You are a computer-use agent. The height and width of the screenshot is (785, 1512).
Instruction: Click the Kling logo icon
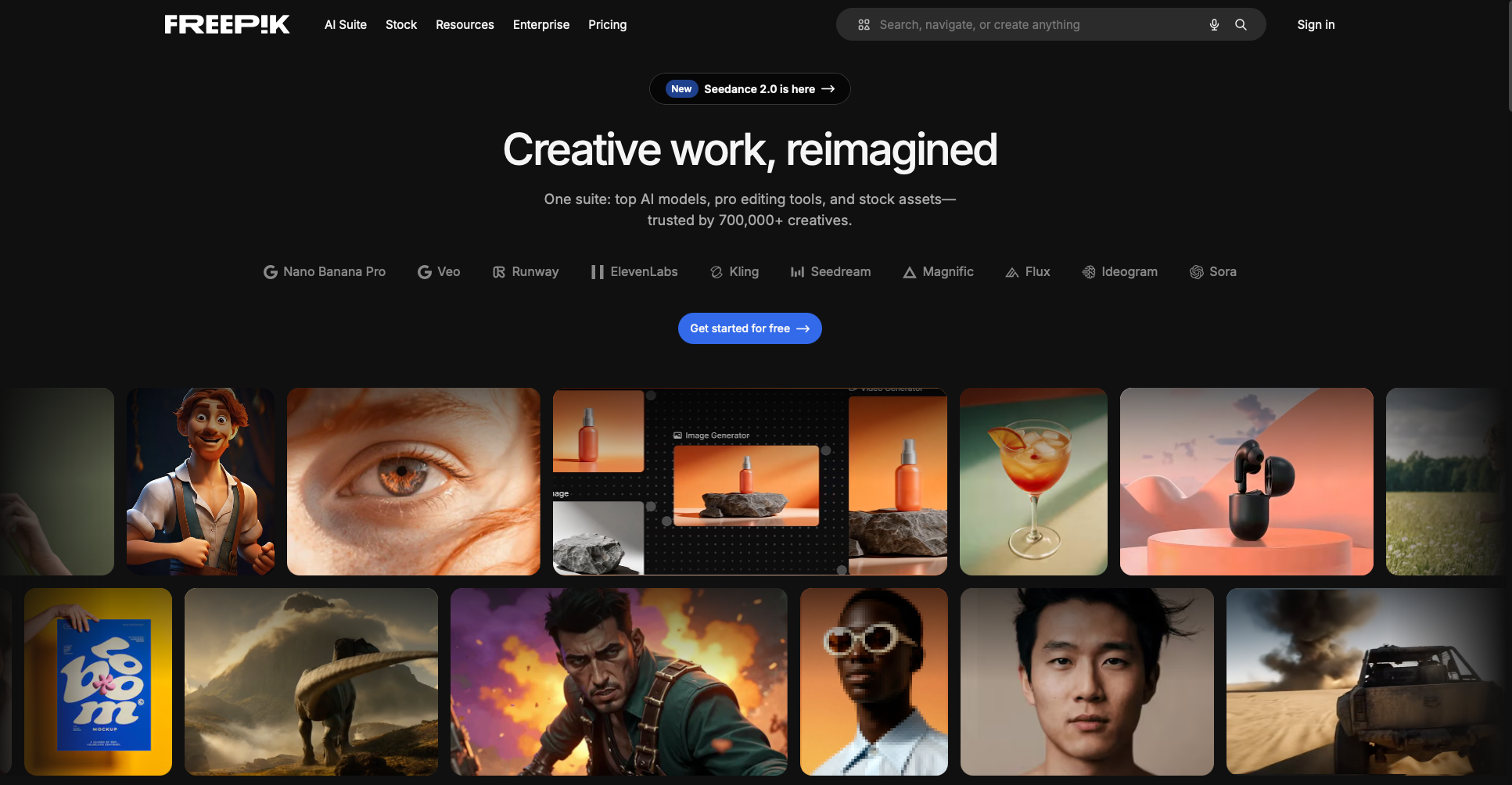click(716, 272)
